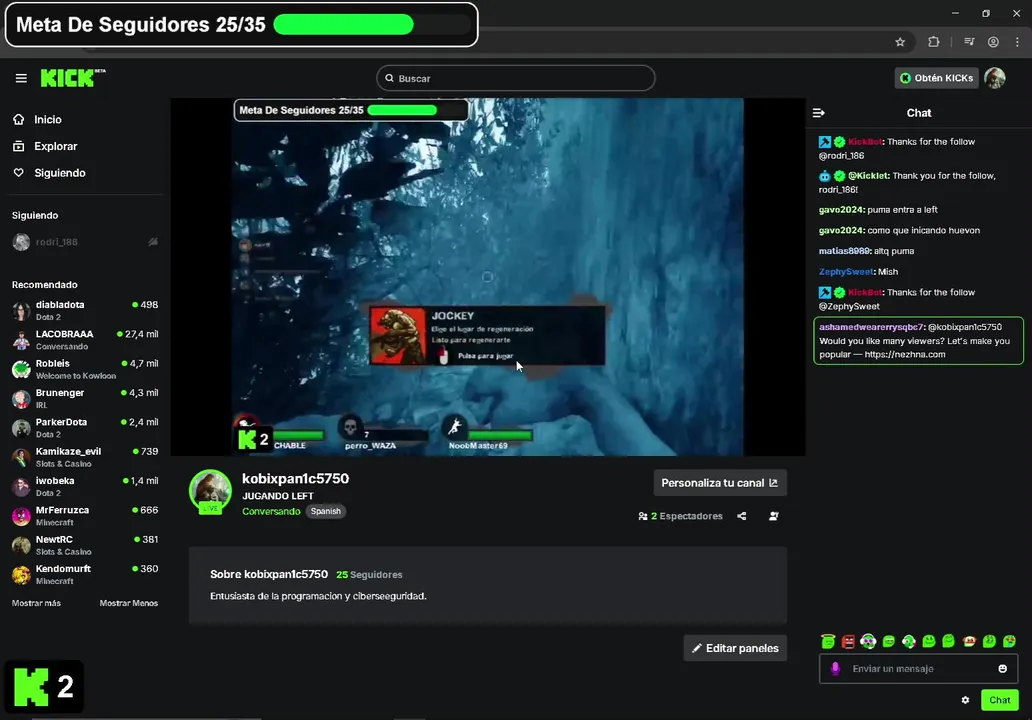Click the first emote in chat emote row
This screenshot has width=1032, height=720.
click(828, 641)
